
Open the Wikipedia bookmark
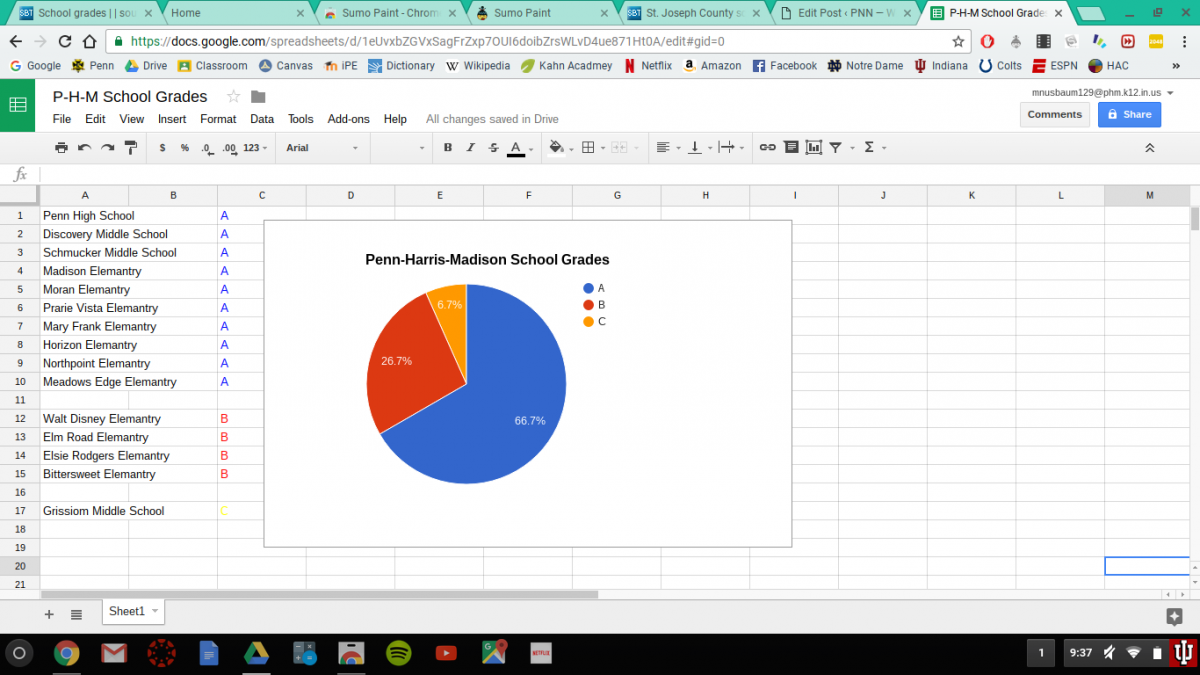coord(477,66)
